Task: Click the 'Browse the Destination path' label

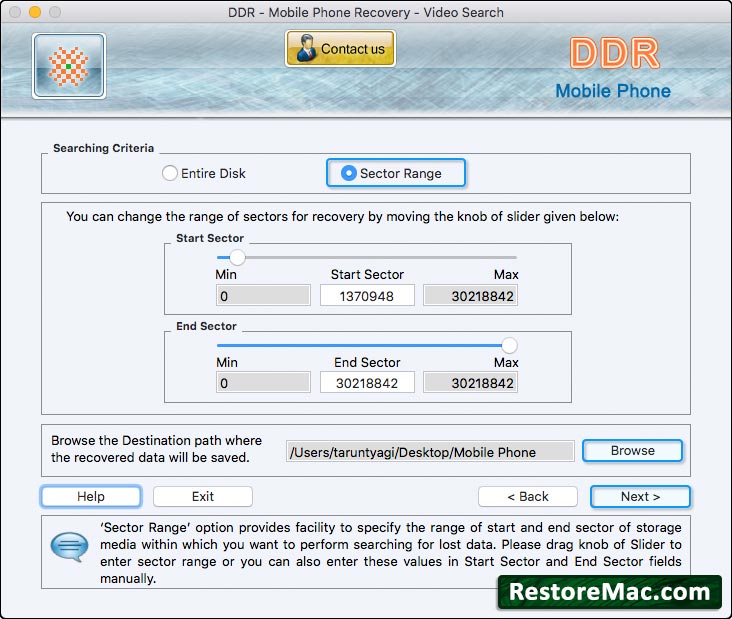Action: point(156,449)
